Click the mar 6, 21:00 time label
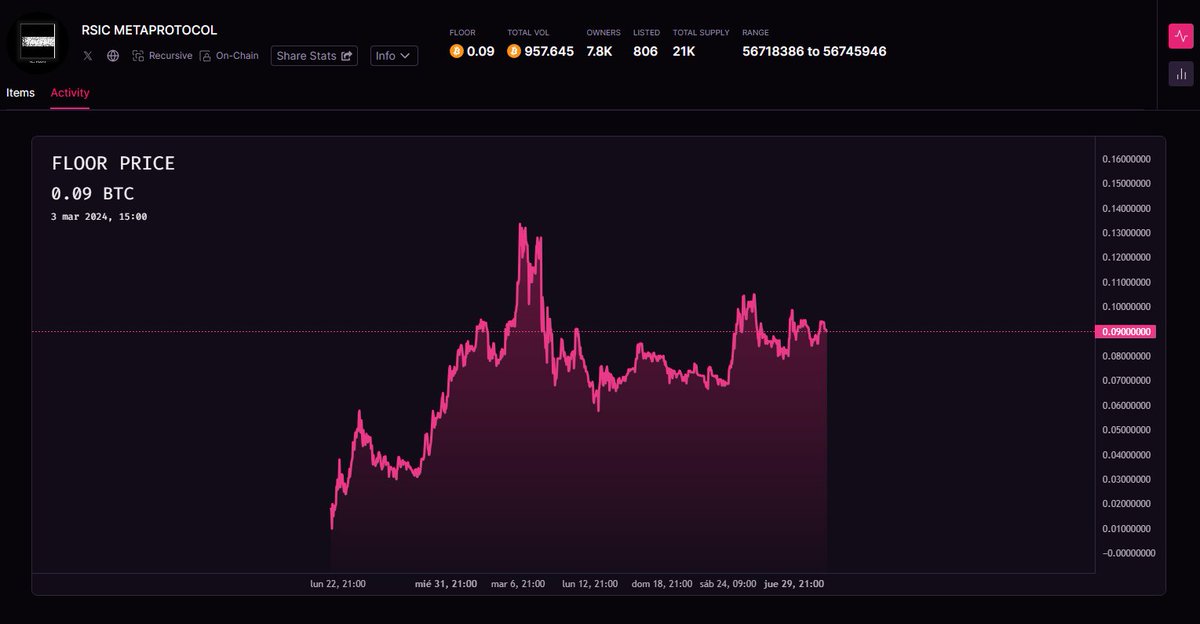Viewport: 1200px width, 624px height. [x=518, y=584]
